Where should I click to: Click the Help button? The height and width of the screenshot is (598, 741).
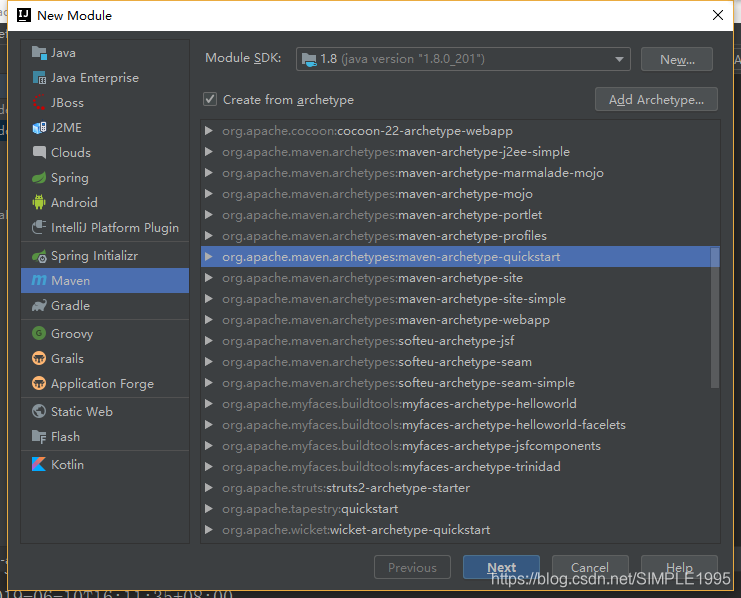(x=679, y=567)
